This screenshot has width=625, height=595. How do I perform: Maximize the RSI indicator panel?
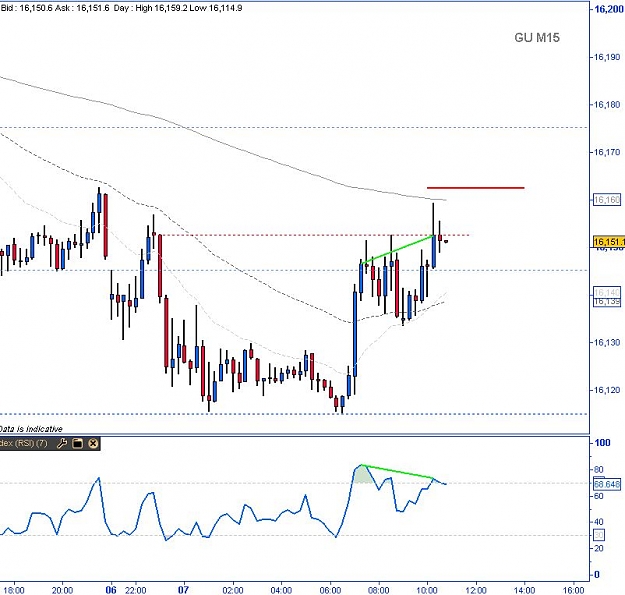coord(78,443)
